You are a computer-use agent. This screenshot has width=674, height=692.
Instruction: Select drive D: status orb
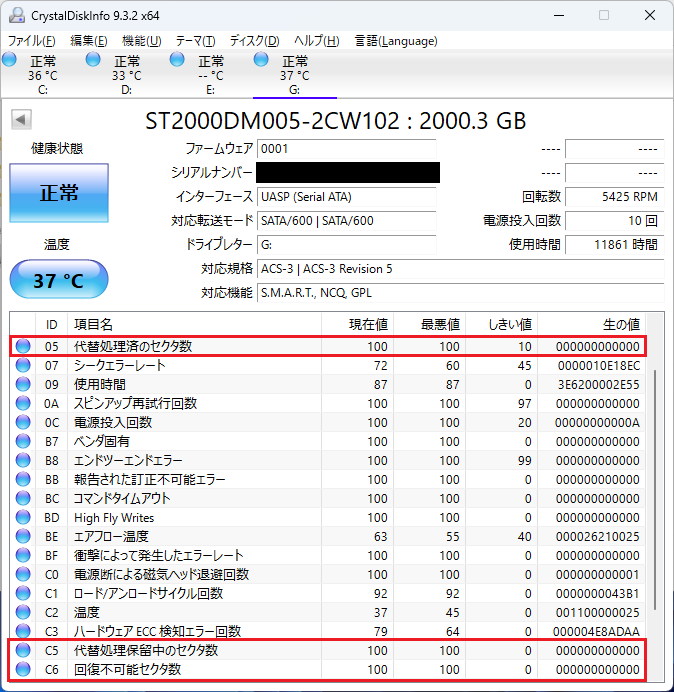click(x=93, y=59)
